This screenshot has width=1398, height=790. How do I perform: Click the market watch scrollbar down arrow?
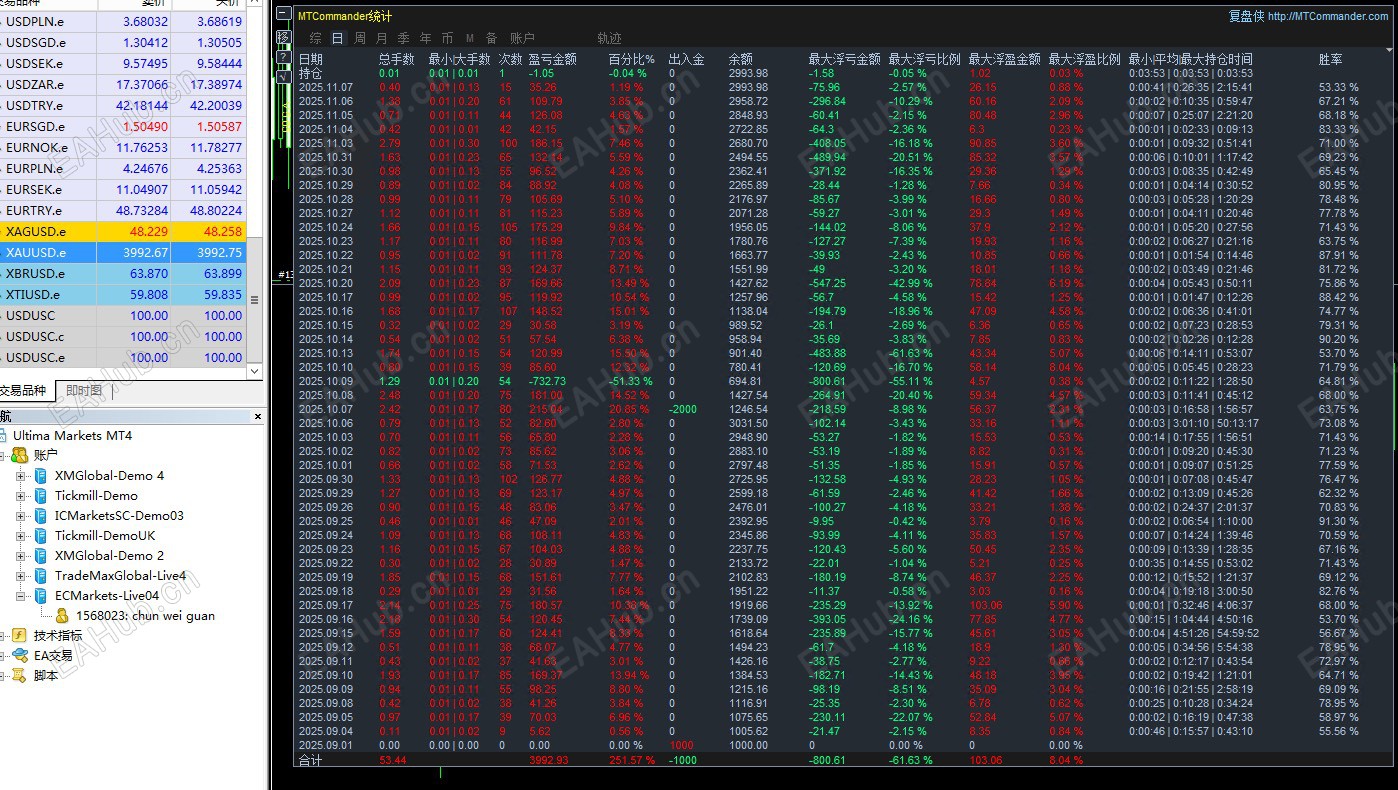[254, 371]
